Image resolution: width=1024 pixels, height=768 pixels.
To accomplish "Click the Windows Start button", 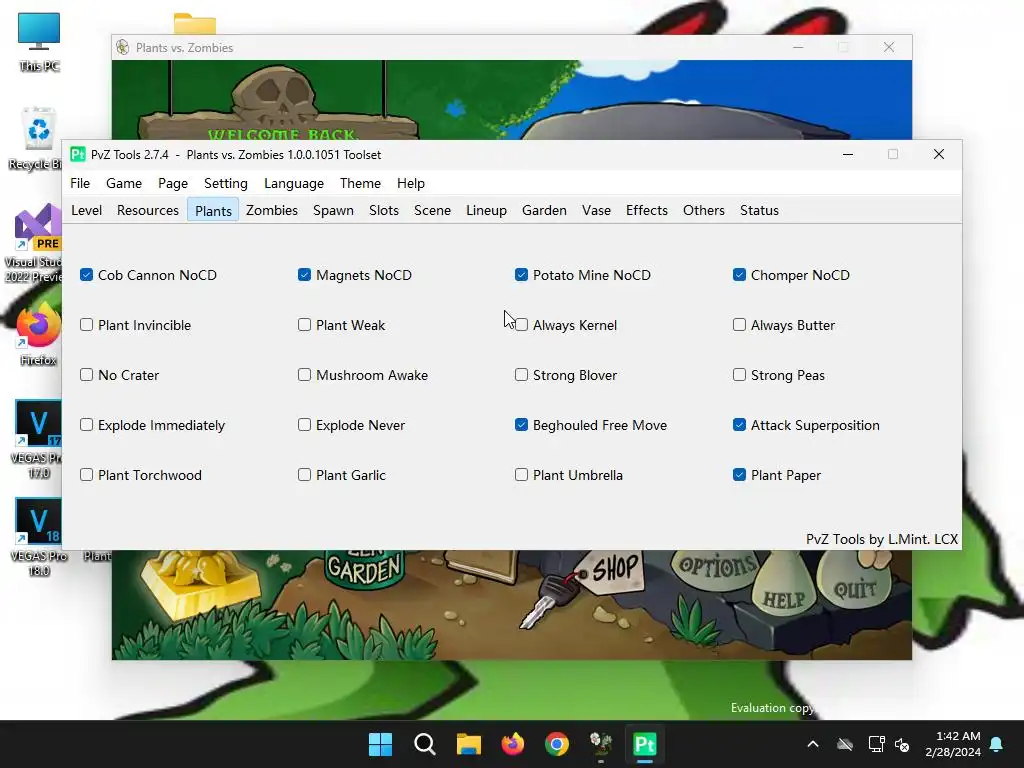I will pyautogui.click(x=380, y=744).
